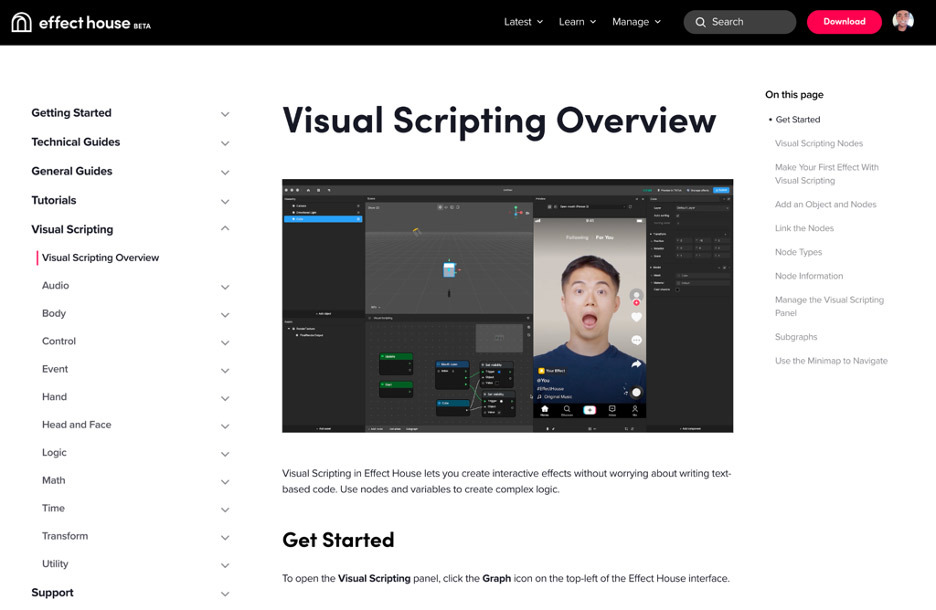Open Math sidebar item
The image size is (936, 610).
[54, 480]
